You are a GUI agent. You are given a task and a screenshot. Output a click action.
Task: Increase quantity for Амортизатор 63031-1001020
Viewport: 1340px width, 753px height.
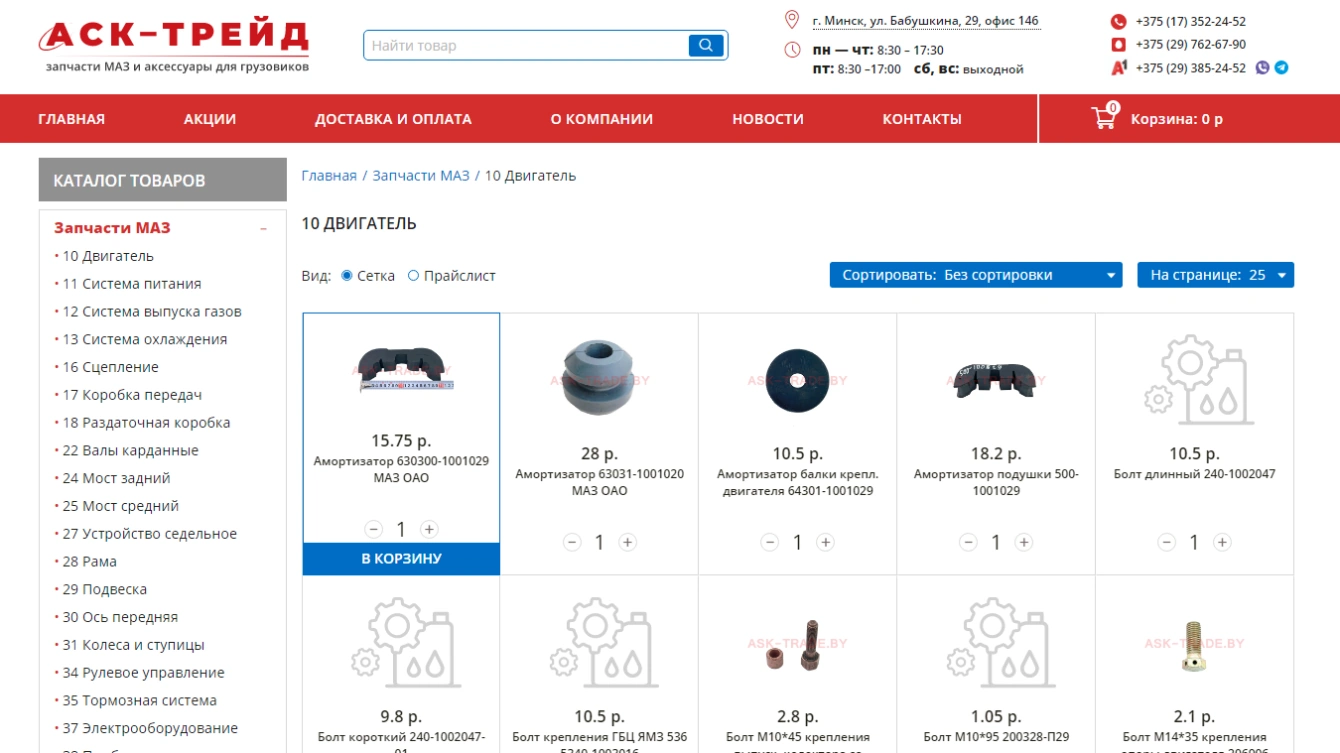(x=627, y=542)
